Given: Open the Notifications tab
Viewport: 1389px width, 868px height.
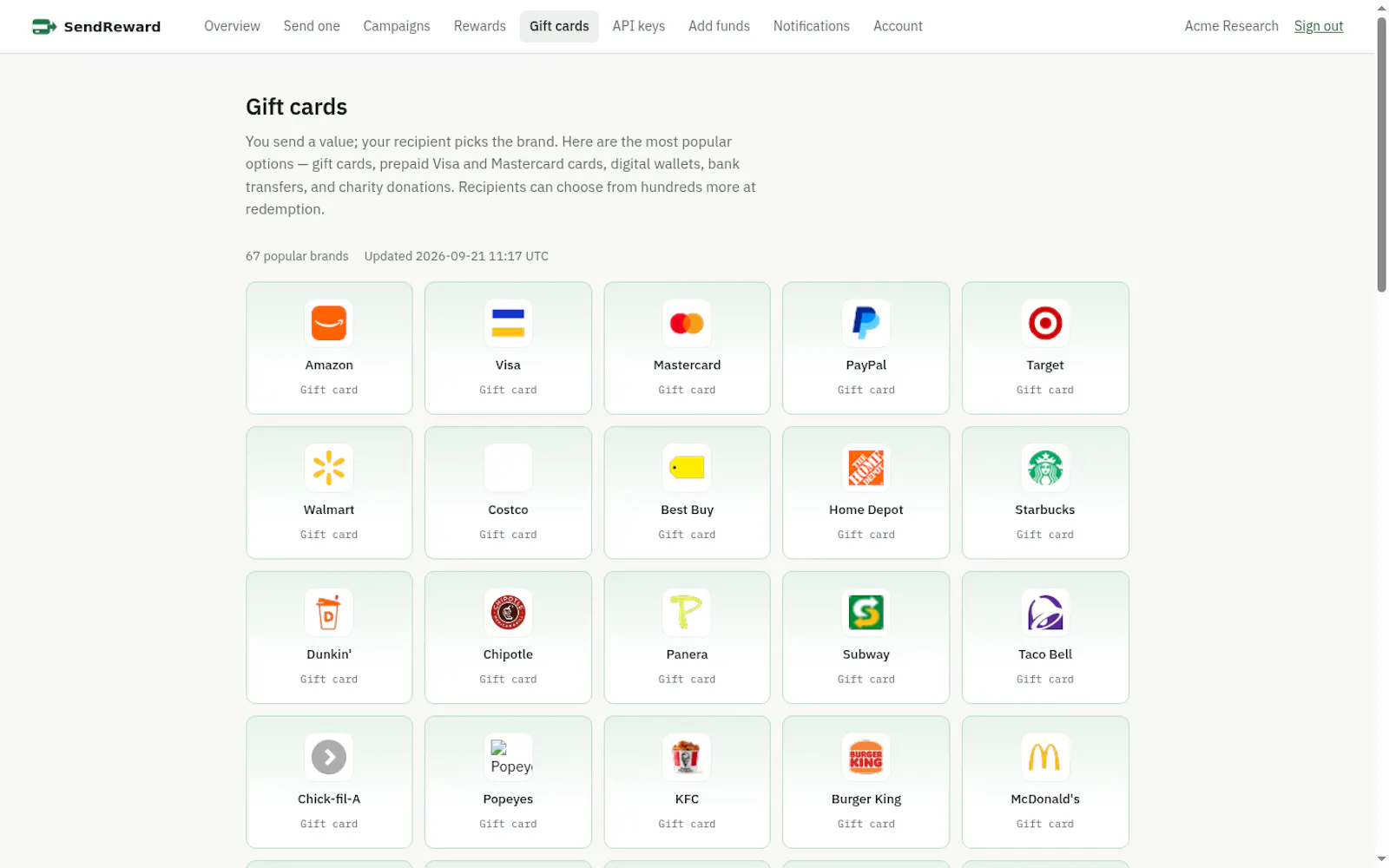Looking at the screenshot, I should [812, 26].
